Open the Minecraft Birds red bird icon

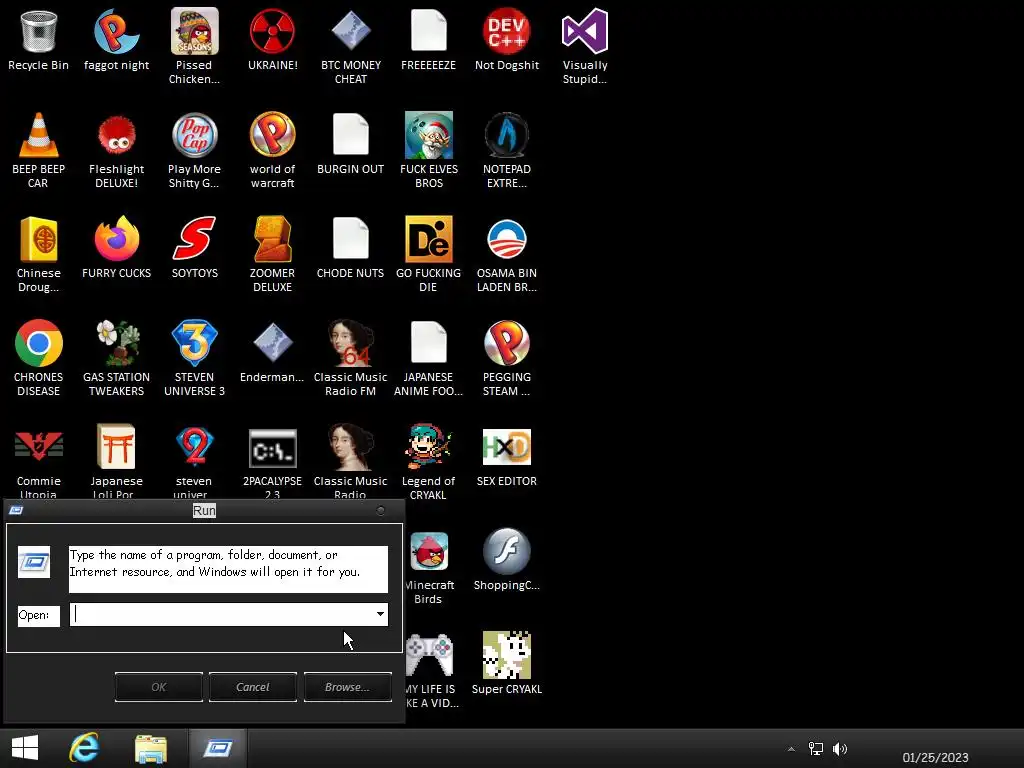pyautogui.click(x=429, y=551)
